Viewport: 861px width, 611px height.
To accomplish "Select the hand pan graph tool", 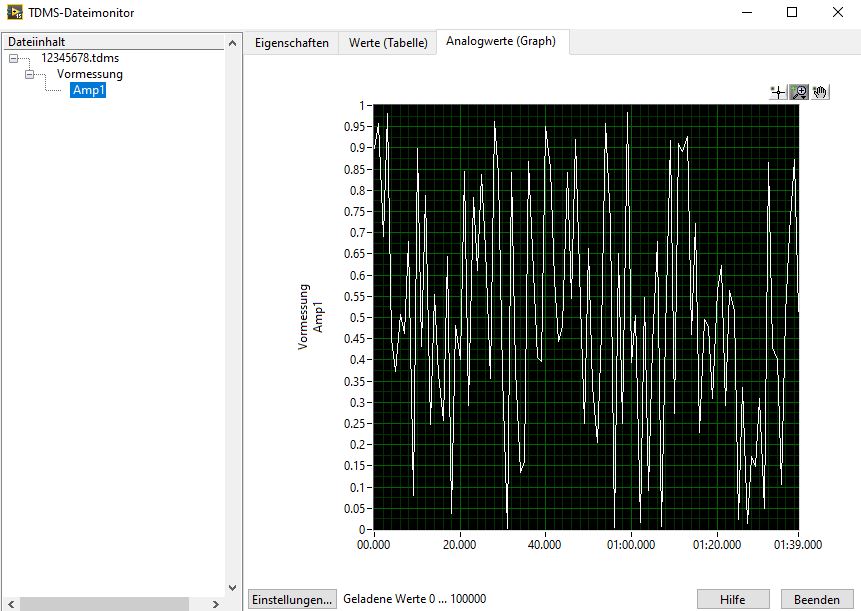I will click(820, 92).
